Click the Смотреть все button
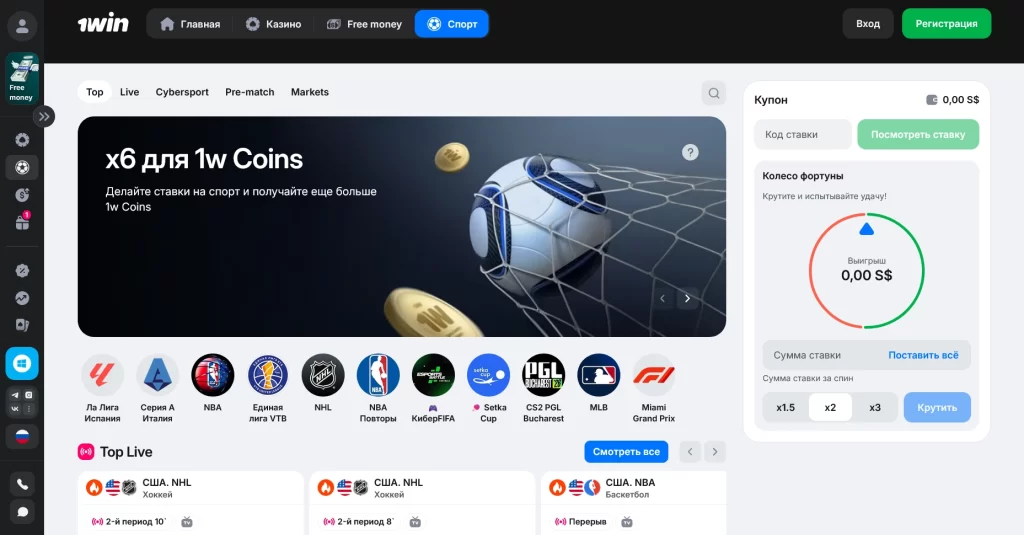1024x535 pixels. coord(626,451)
